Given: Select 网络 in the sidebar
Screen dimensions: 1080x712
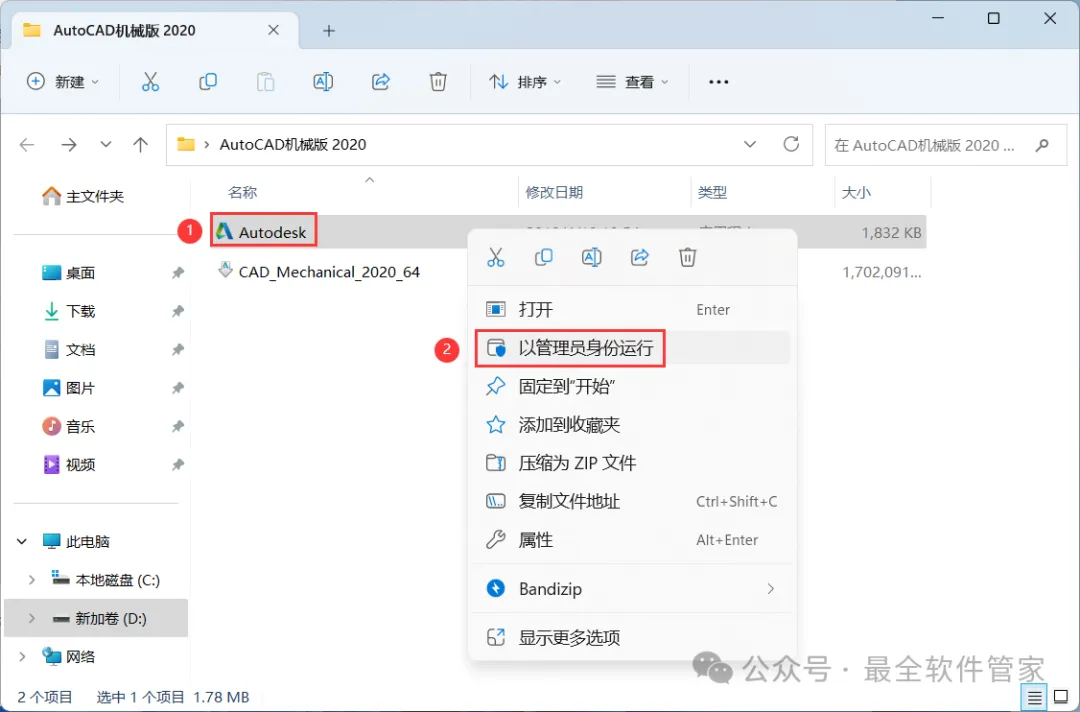Looking at the screenshot, I should (69, 657).
